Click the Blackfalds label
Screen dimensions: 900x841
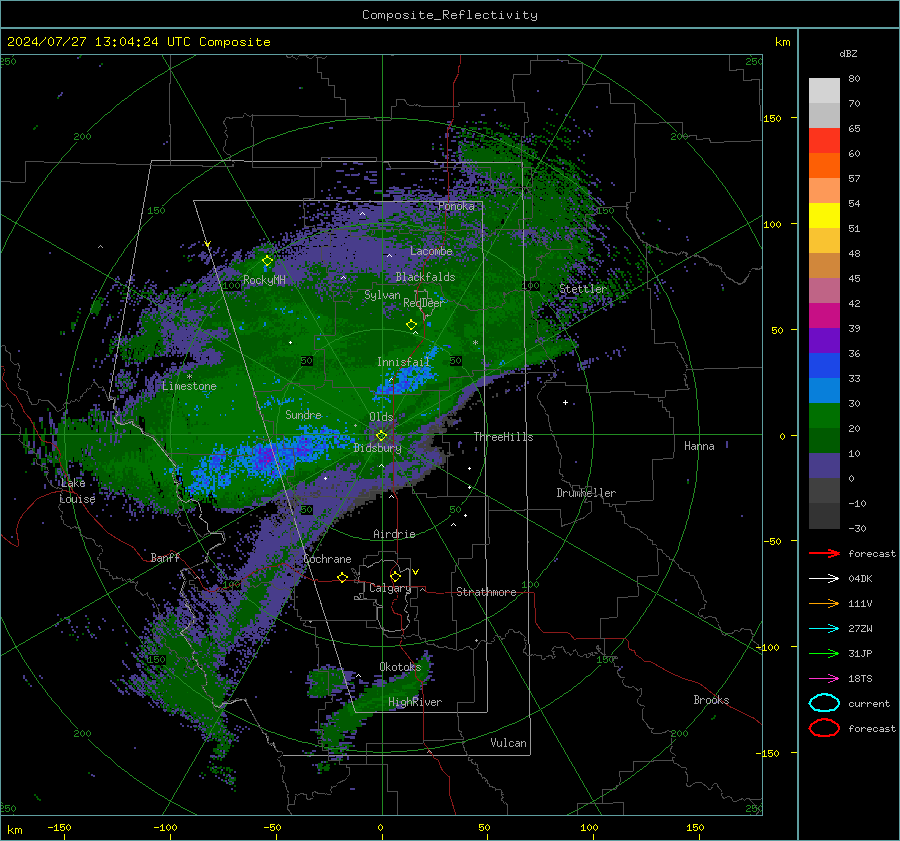click(425, 277)
